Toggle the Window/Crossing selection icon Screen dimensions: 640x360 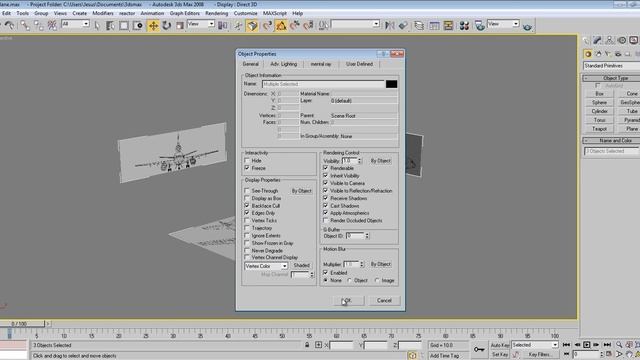[138, 26]
